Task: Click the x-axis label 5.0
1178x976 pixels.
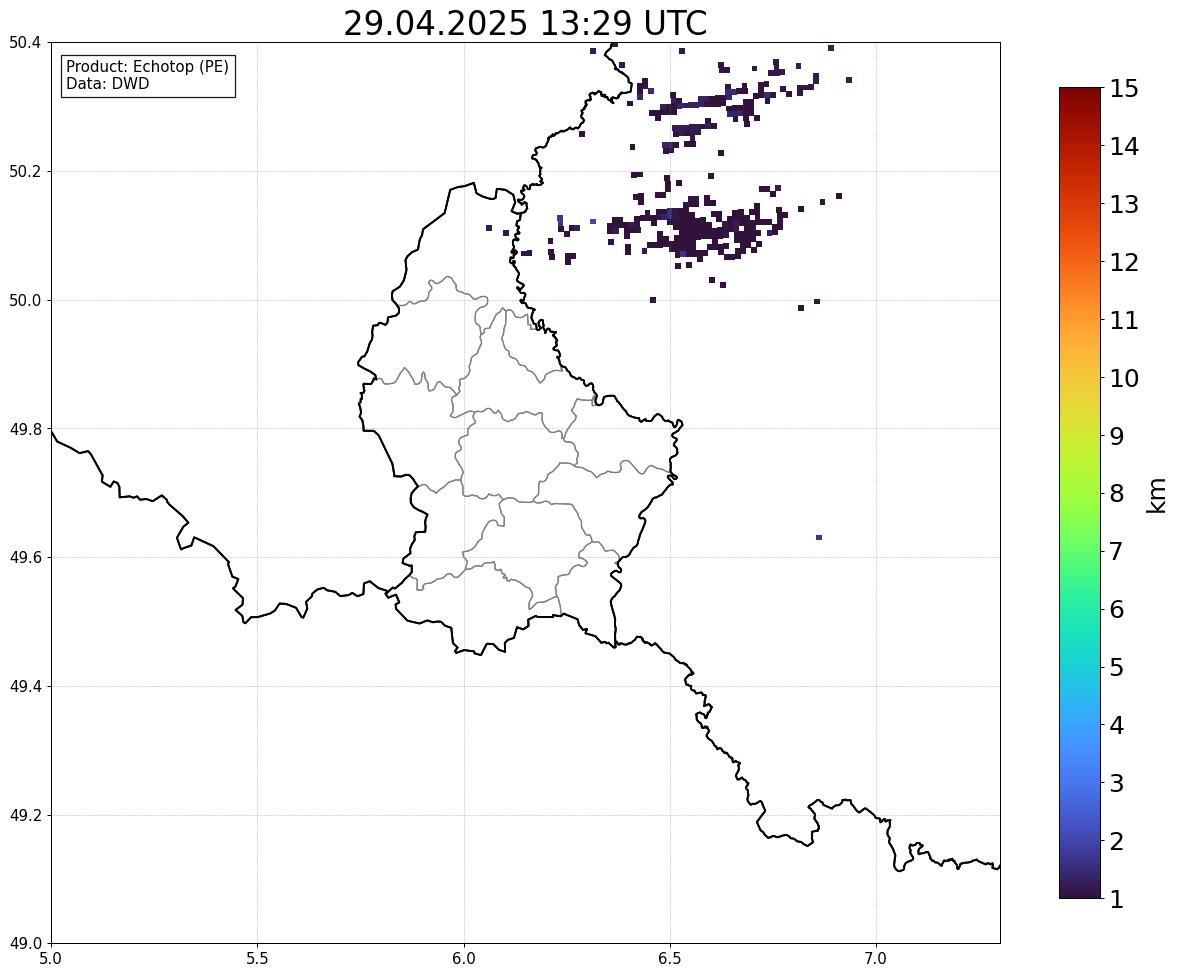Action: (x=51, y=959)
